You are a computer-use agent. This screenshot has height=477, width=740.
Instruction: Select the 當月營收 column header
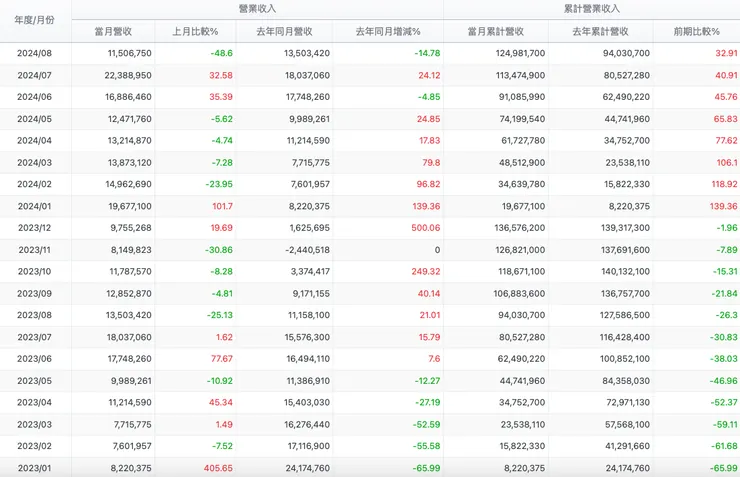click(113, 32)
